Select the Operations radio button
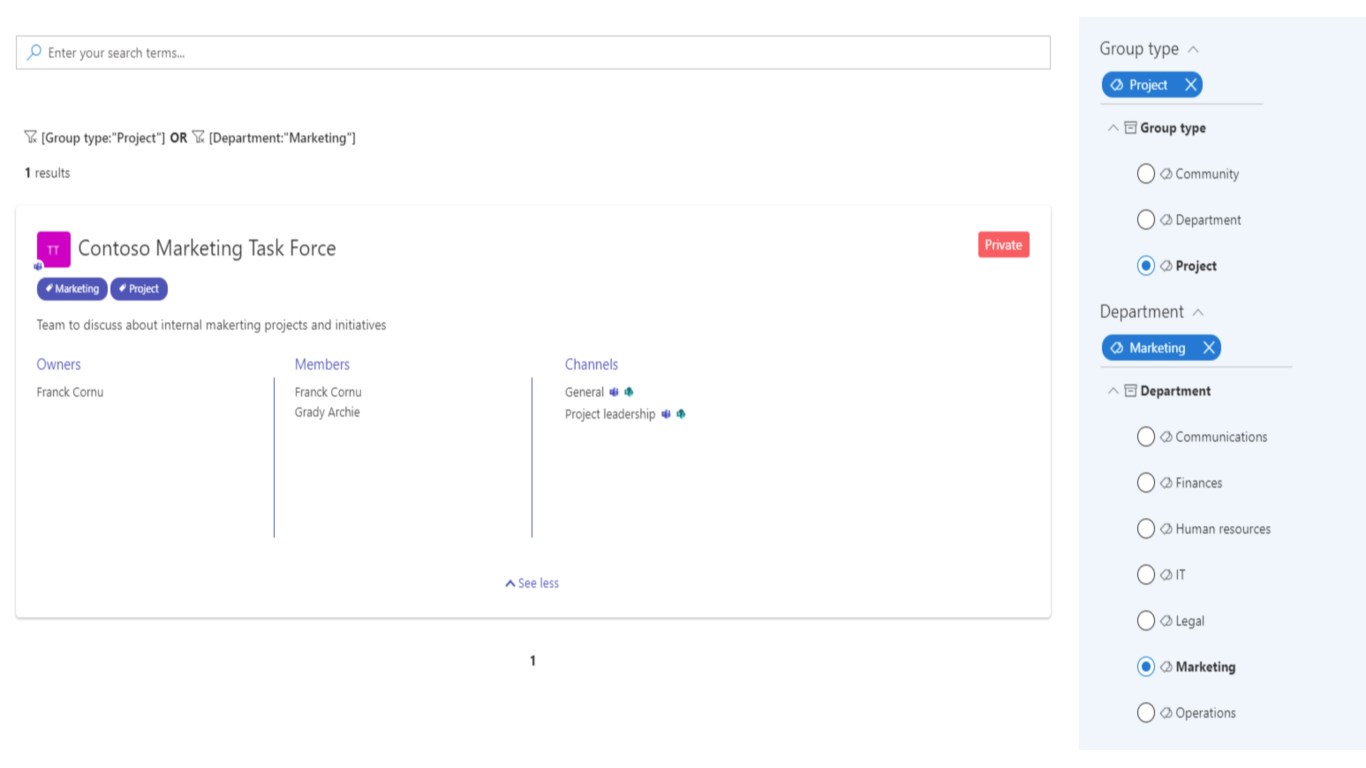Screen dimensions: 1366x768 (1146, 713)
